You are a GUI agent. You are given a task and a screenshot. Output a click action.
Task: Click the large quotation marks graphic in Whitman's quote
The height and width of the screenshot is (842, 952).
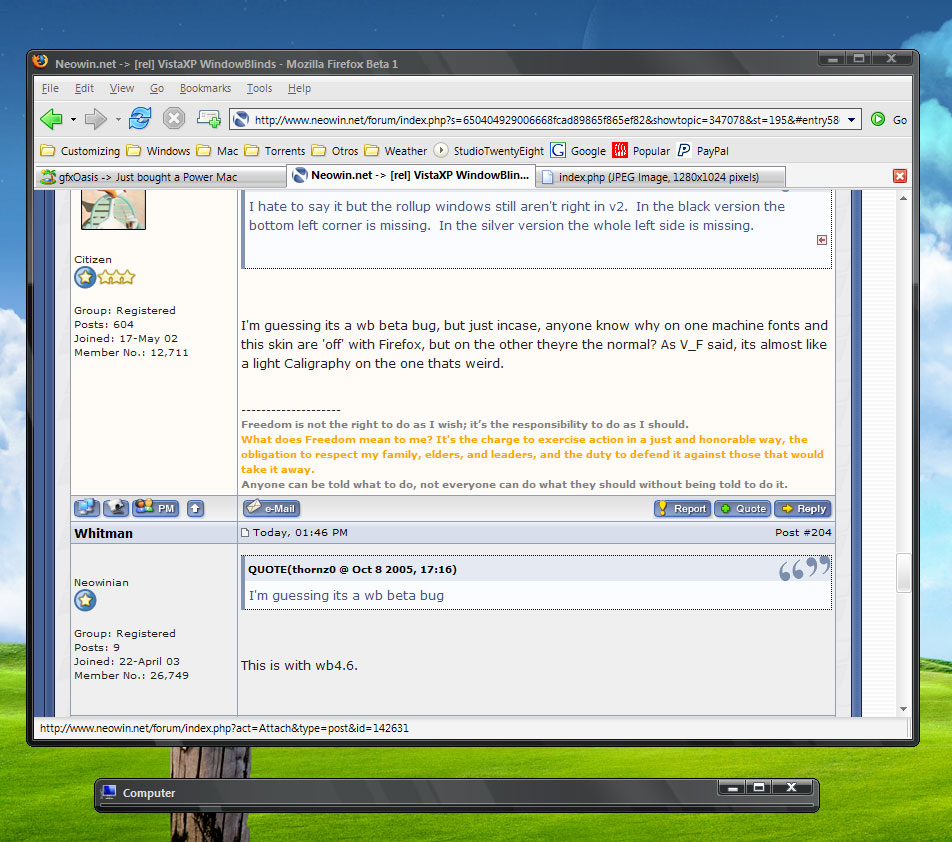point(804,568)
